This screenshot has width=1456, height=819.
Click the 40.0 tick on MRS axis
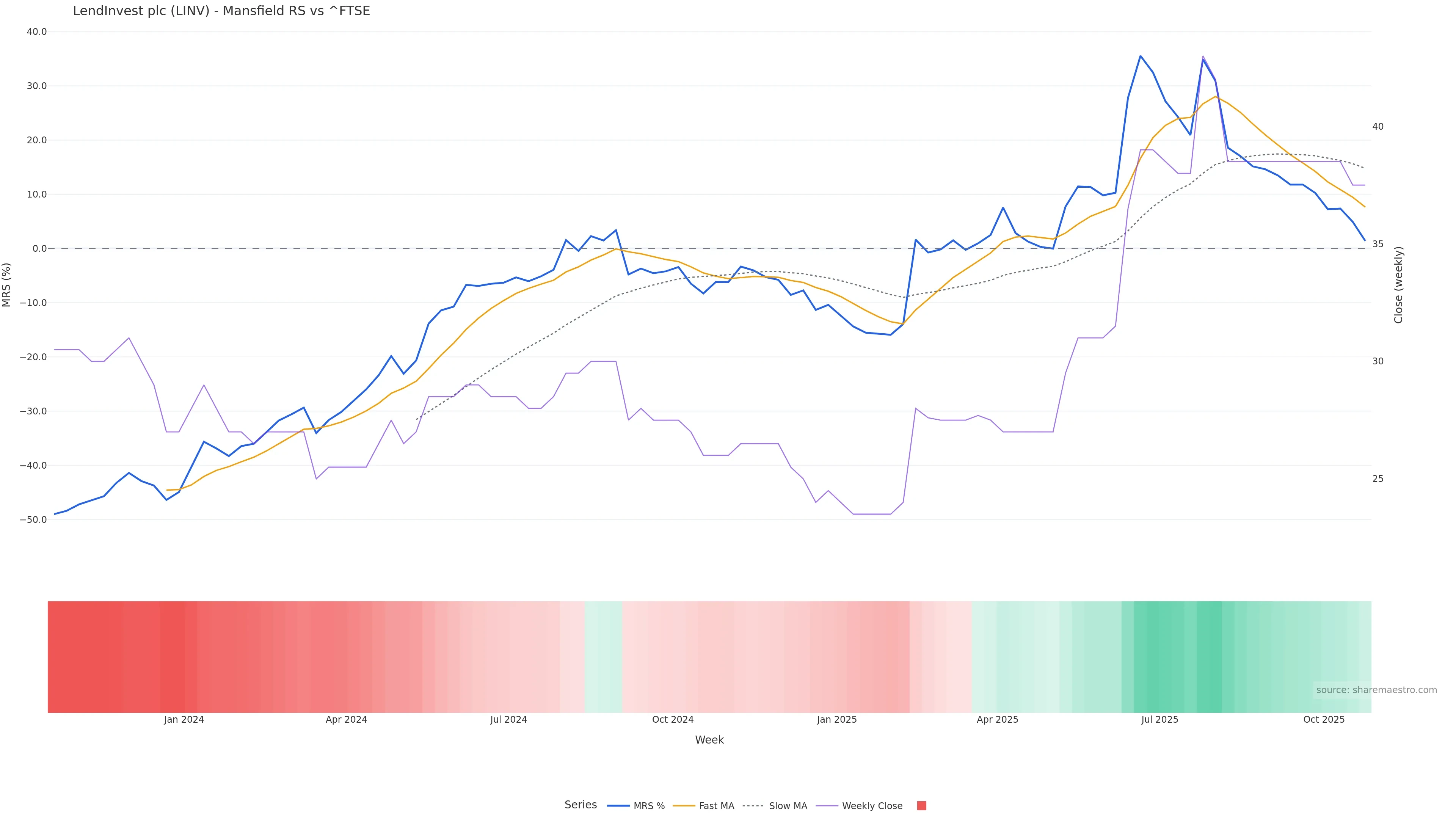pyautogui.click(x=37, y=31)
